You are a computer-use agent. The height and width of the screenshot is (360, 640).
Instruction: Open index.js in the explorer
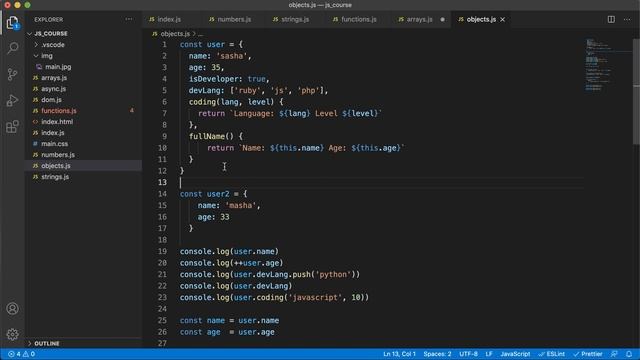(52, 133)
